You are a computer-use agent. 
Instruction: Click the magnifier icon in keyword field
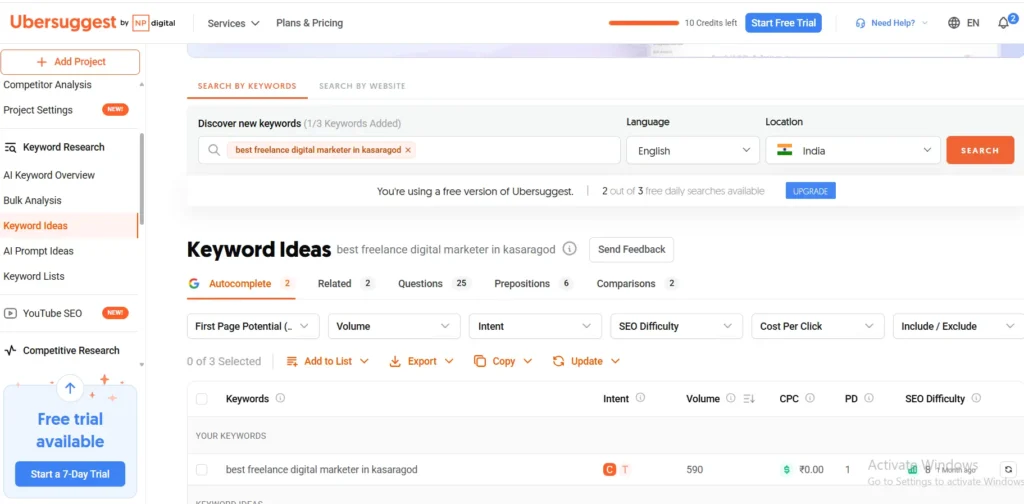(214, 150)
